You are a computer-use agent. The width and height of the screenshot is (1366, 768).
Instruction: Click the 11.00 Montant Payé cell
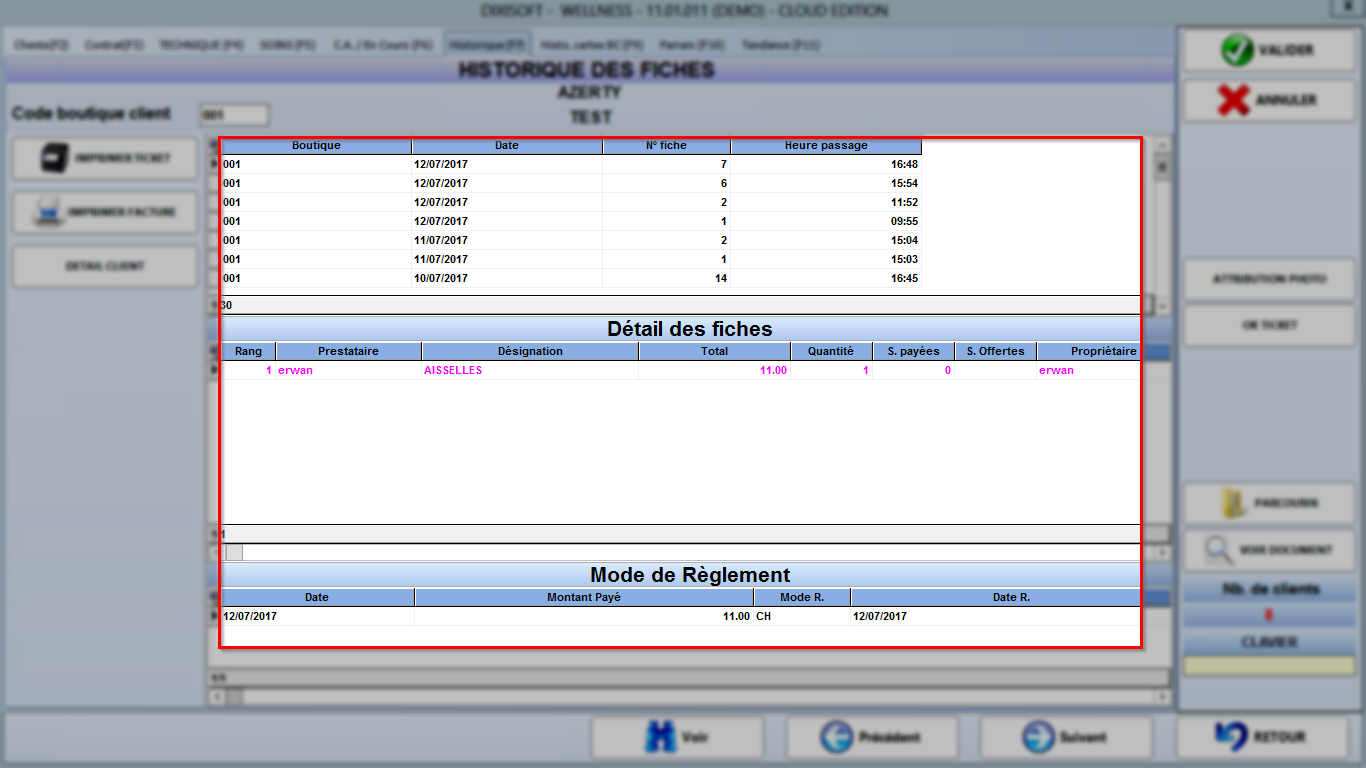click(584, 616)
